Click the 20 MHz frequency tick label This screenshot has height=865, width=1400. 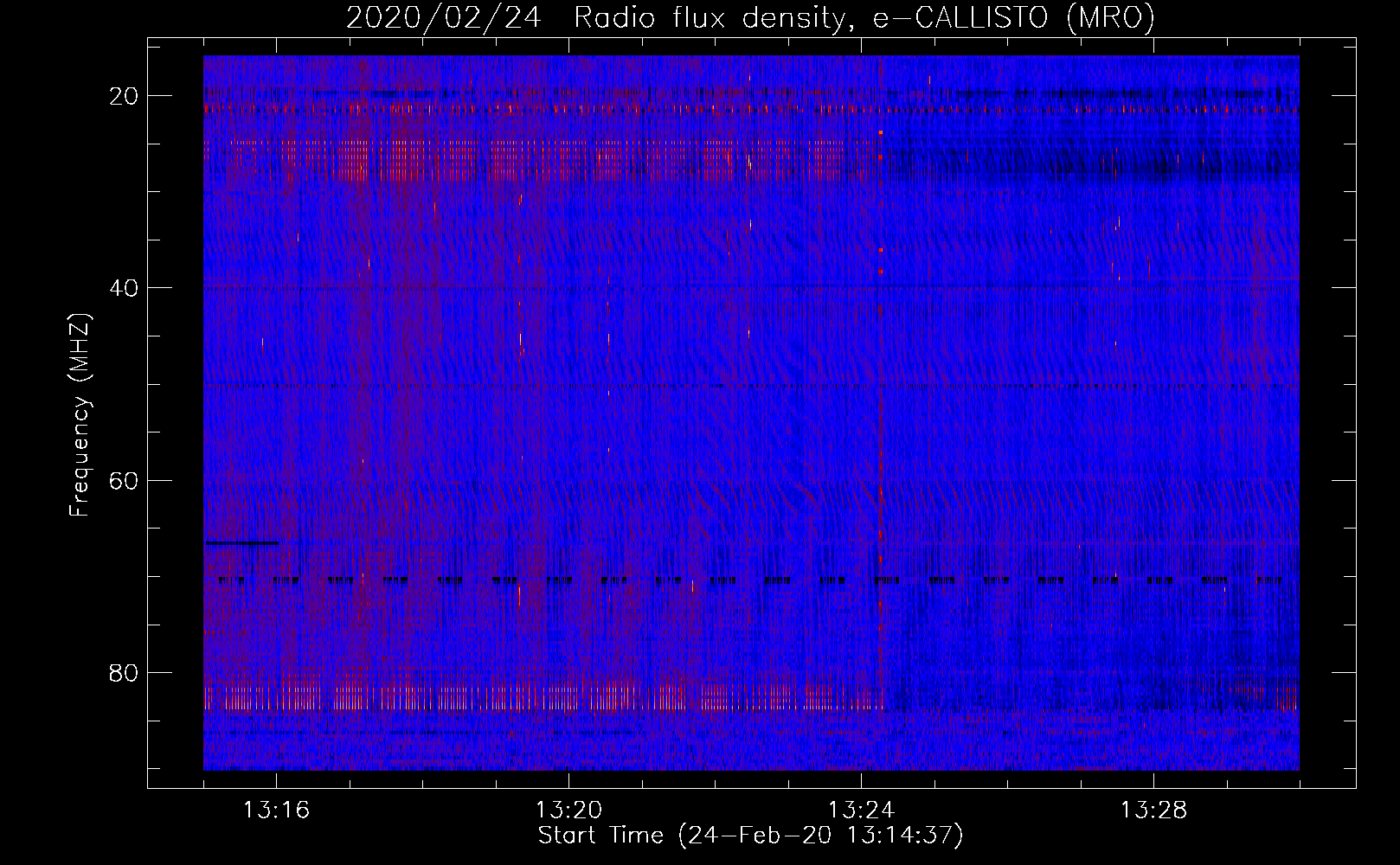tap(124, 96)
